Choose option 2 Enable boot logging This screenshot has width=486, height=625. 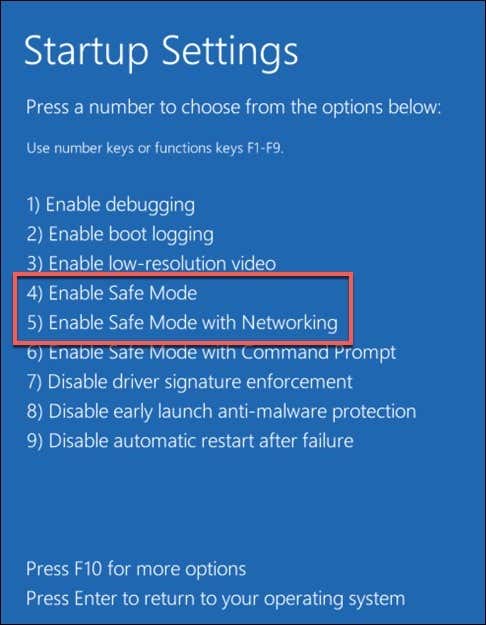(x=120, y=234)
